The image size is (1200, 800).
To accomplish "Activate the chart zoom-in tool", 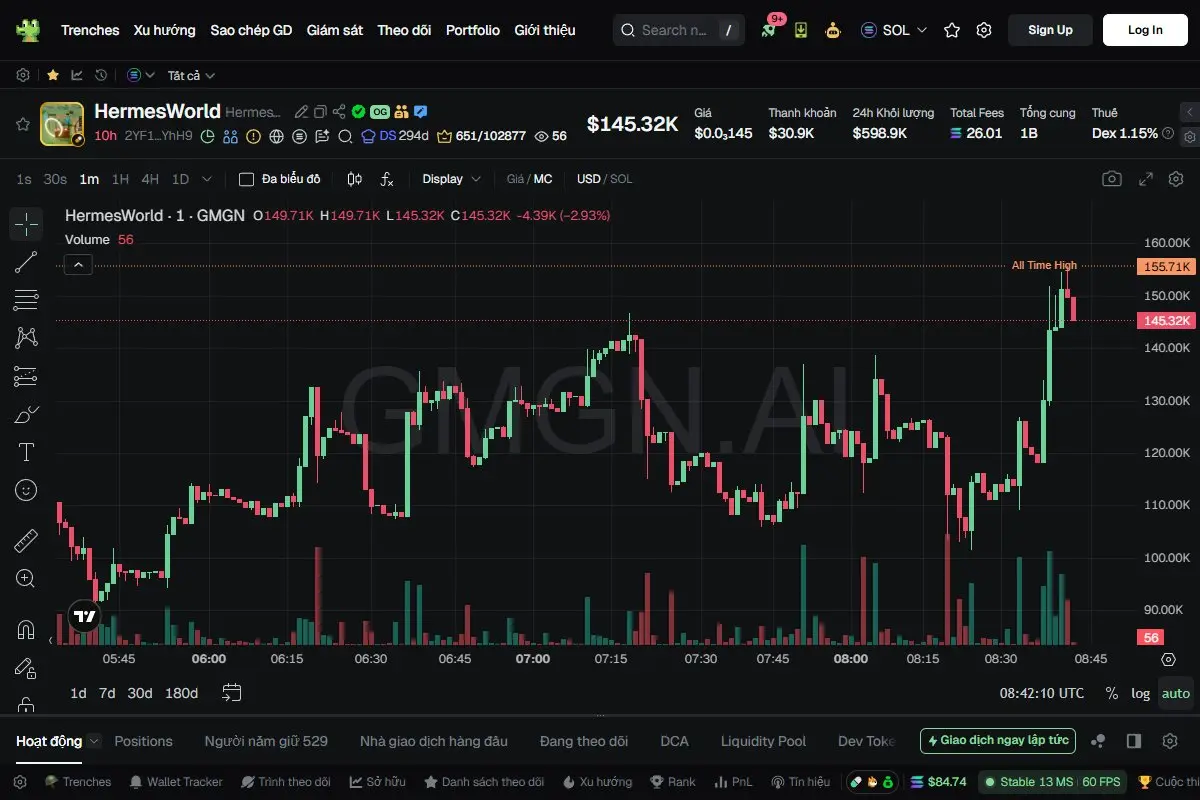I will click(26, 578).
